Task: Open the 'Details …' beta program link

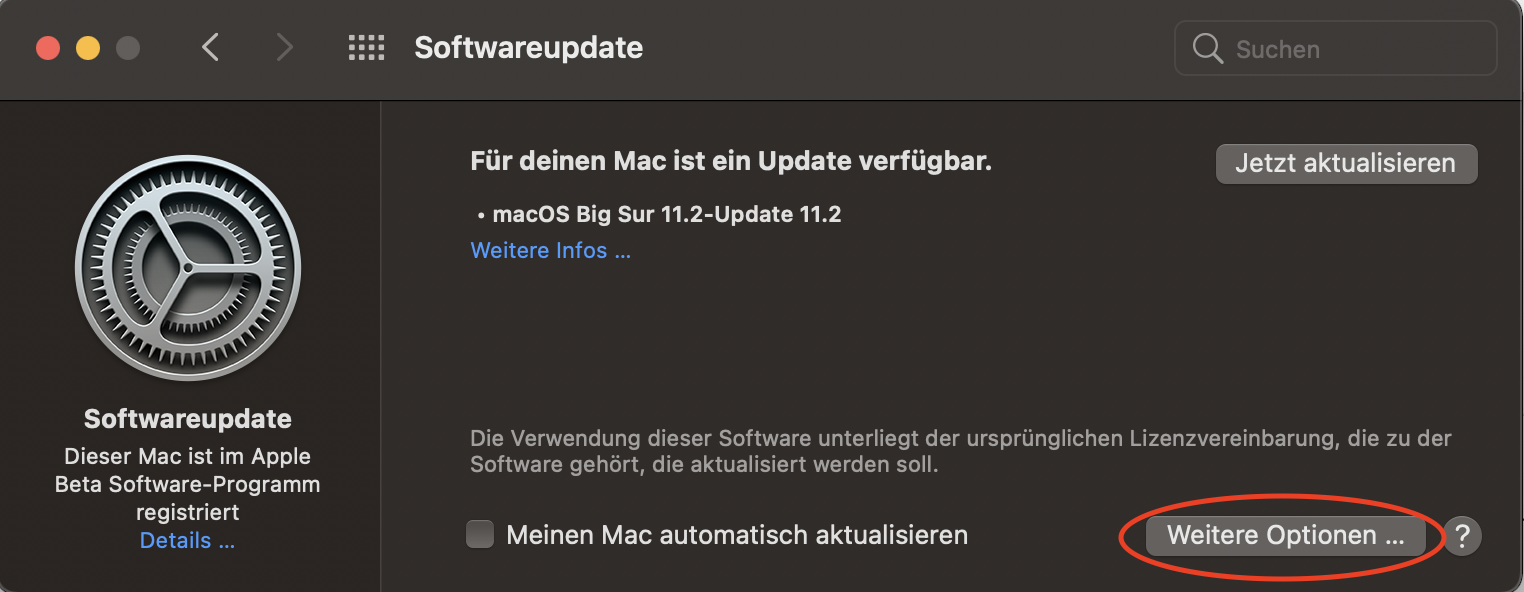Action: point(188,541)
